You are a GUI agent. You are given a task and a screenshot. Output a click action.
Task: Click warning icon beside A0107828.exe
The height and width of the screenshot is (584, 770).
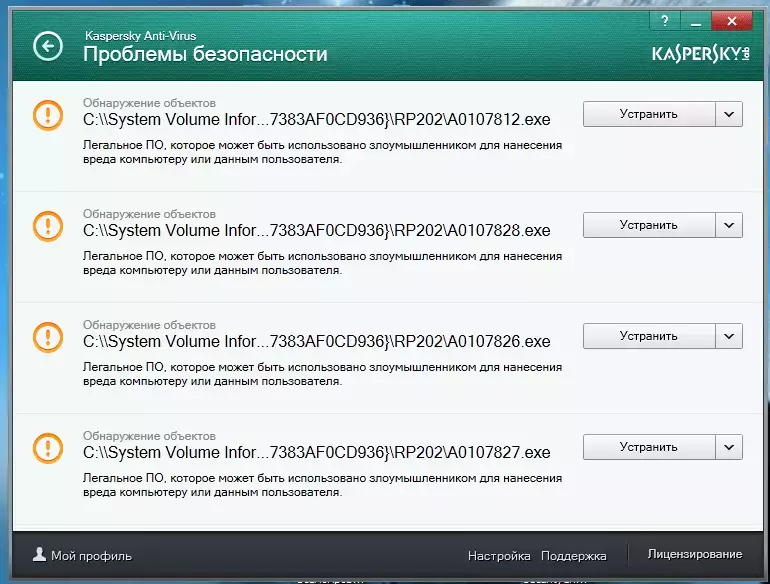[x=48, y=226]
